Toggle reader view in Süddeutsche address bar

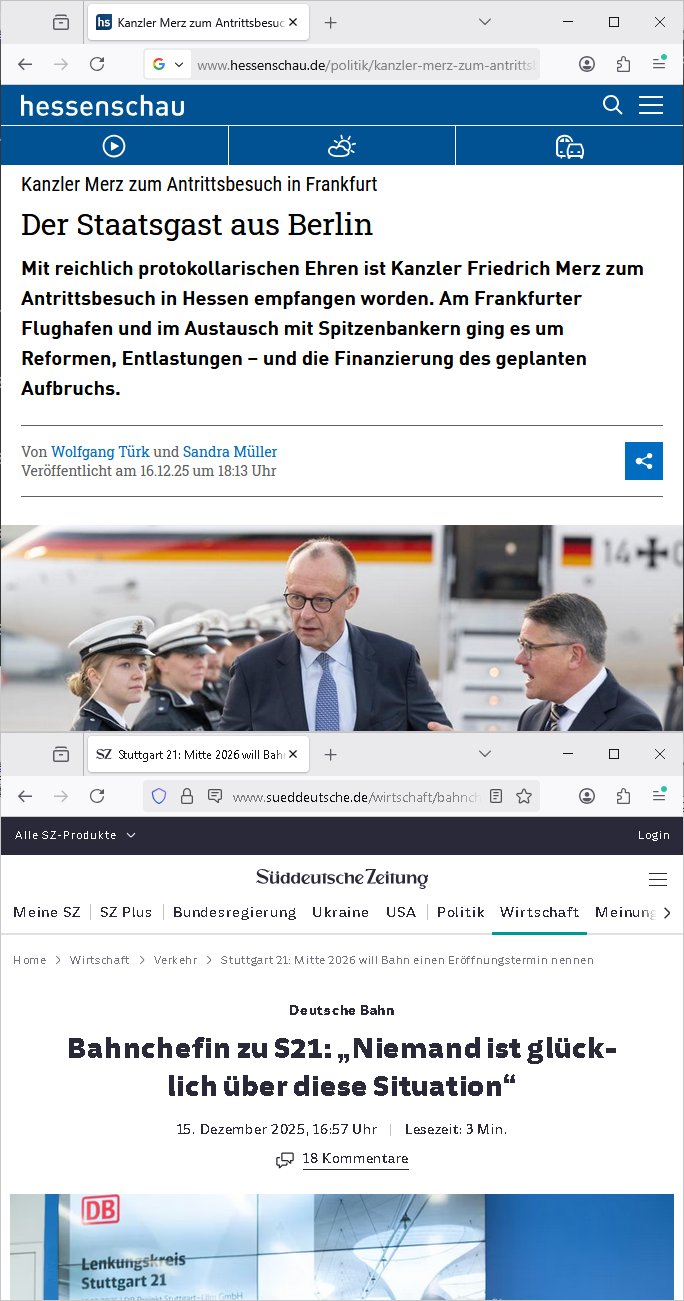tap(496, 796)
